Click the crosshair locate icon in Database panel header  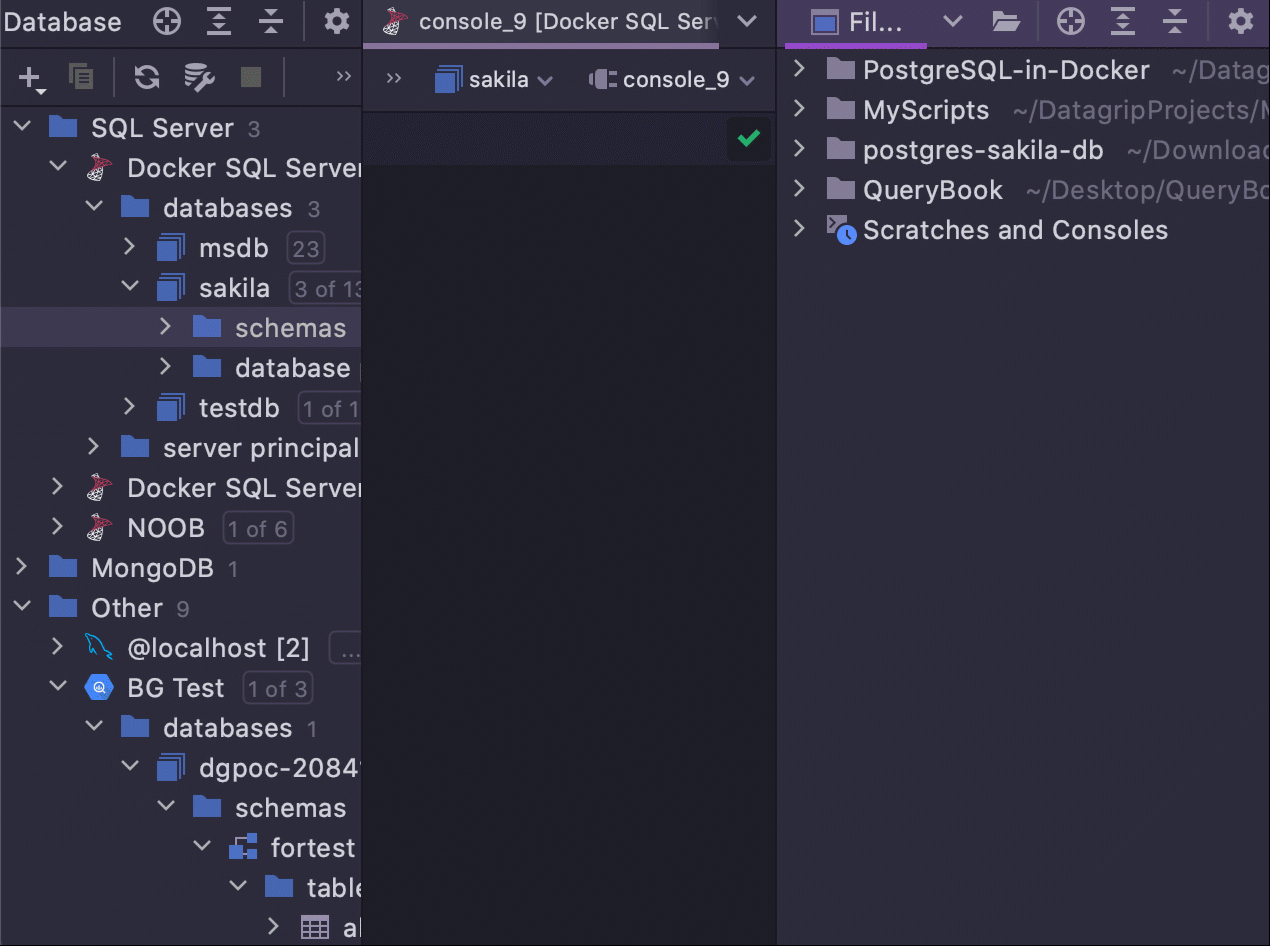(x=167, y=21)
